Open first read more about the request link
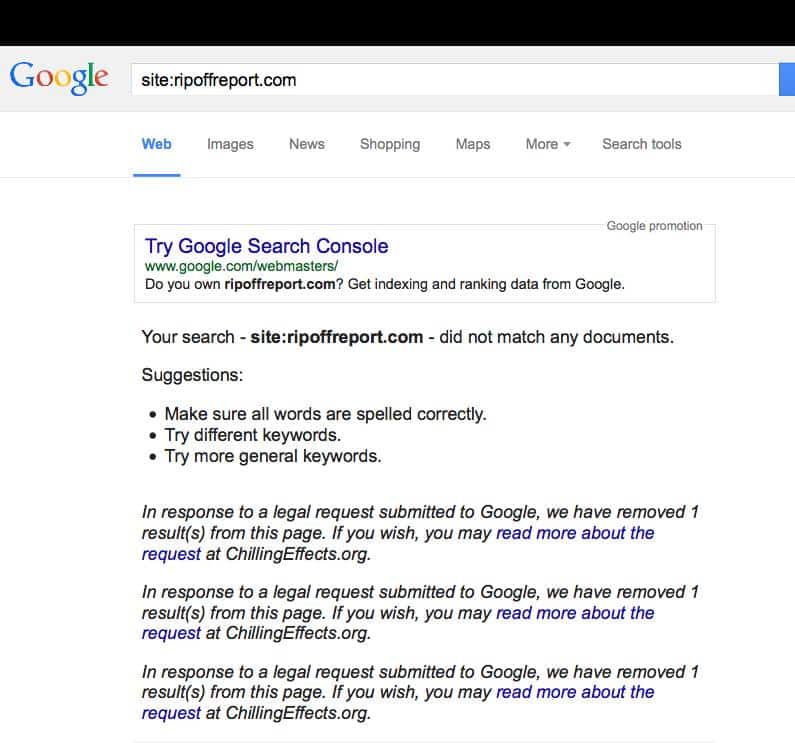The height and width of the screenshot is (743, 795). (575, 533)
